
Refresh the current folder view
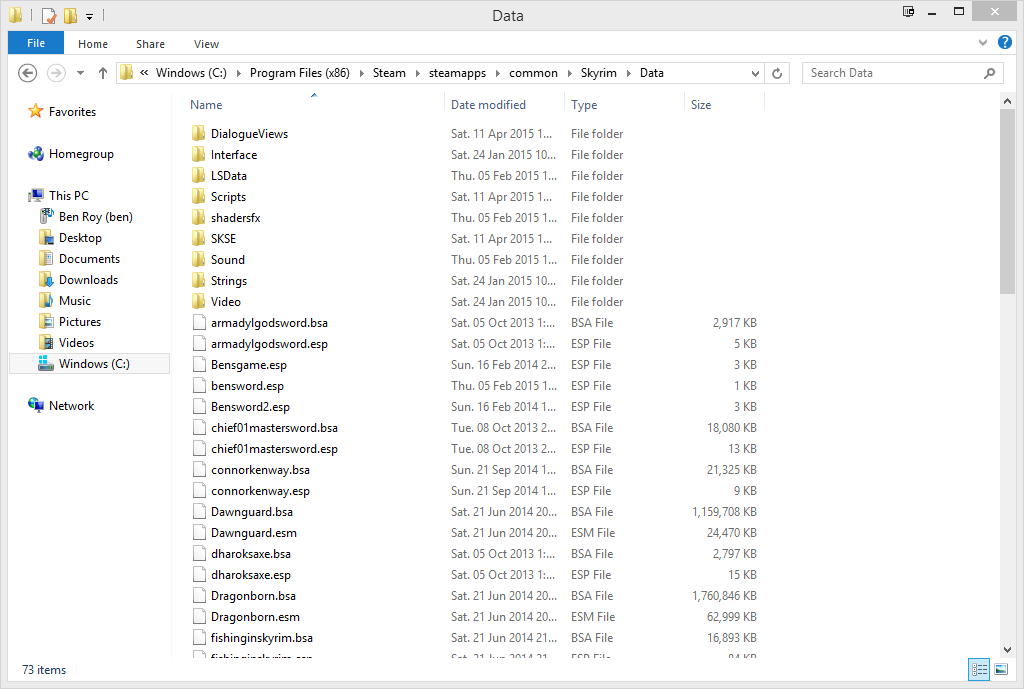[x=778, y=73]
